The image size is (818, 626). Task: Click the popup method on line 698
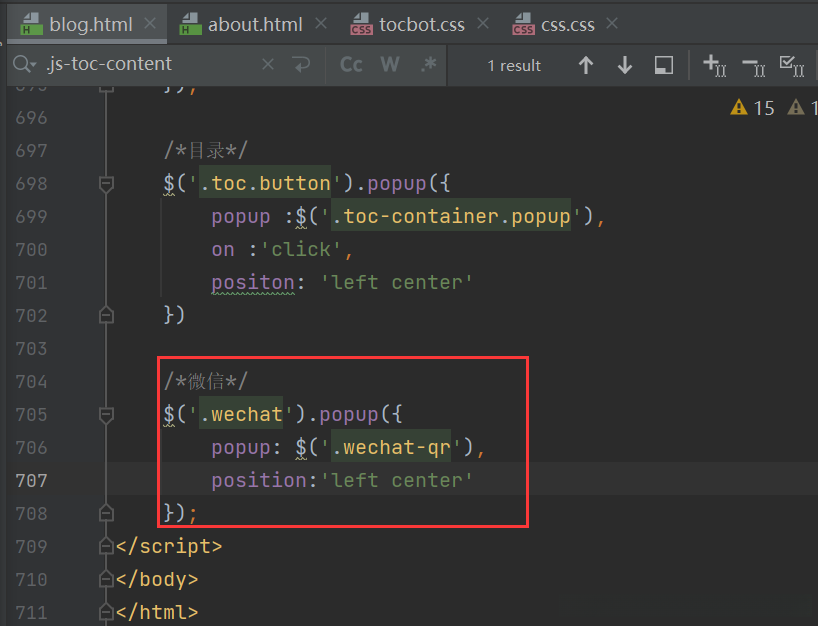click(x=397, y=184)
